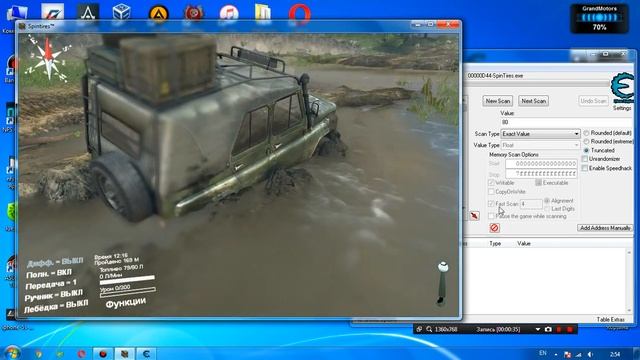Select Rounded (default) radio button

click(587, 133)
